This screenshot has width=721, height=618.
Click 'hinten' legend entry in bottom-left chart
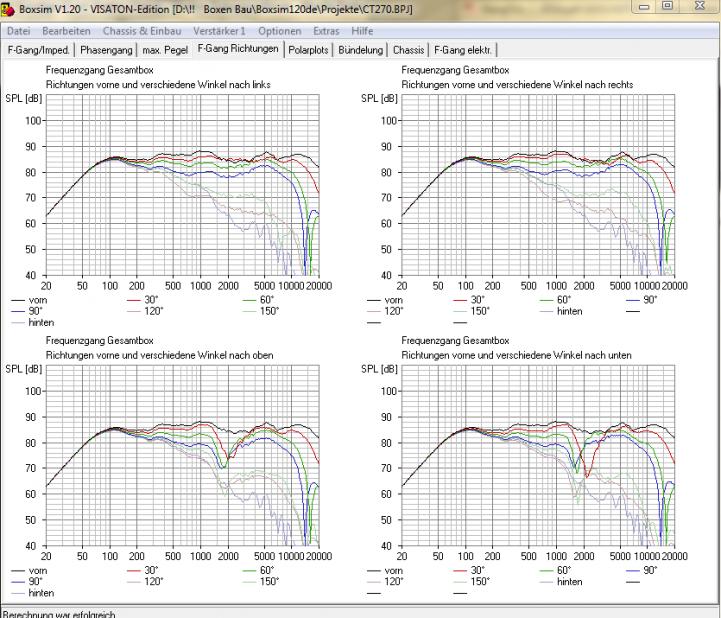tap(33, 593)
